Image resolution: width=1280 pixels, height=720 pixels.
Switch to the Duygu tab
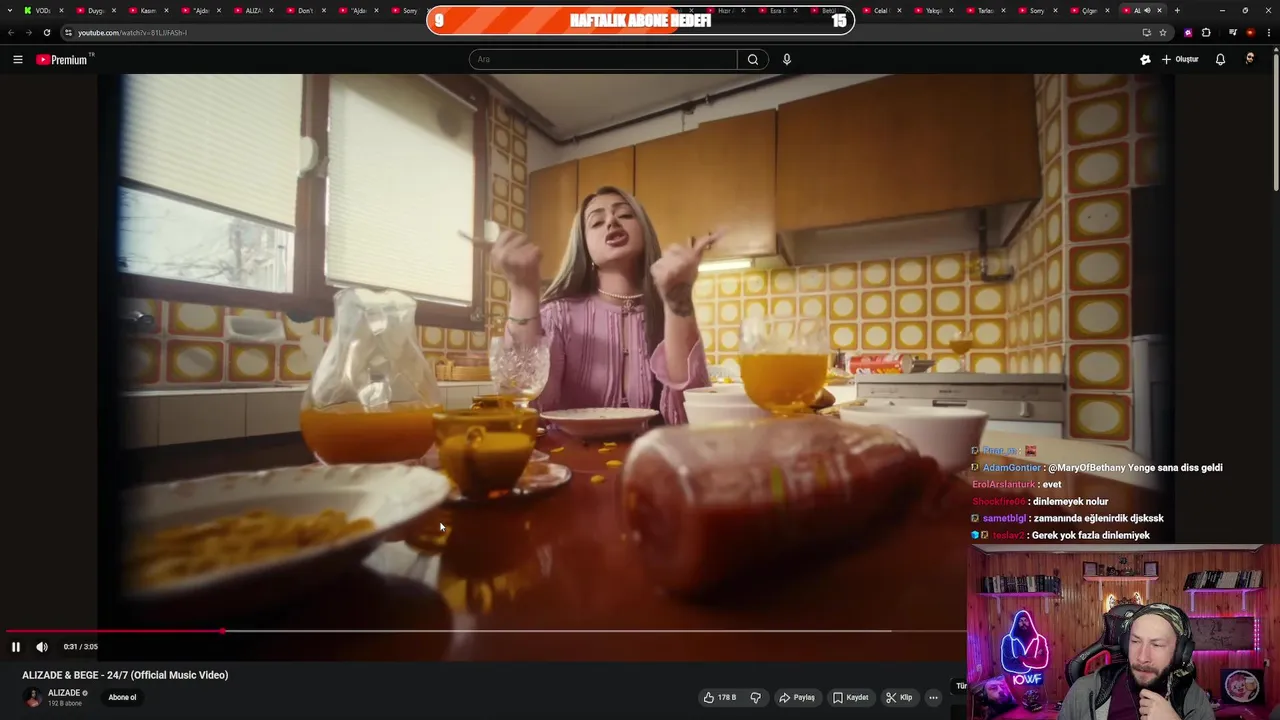[x=95, y=10]
